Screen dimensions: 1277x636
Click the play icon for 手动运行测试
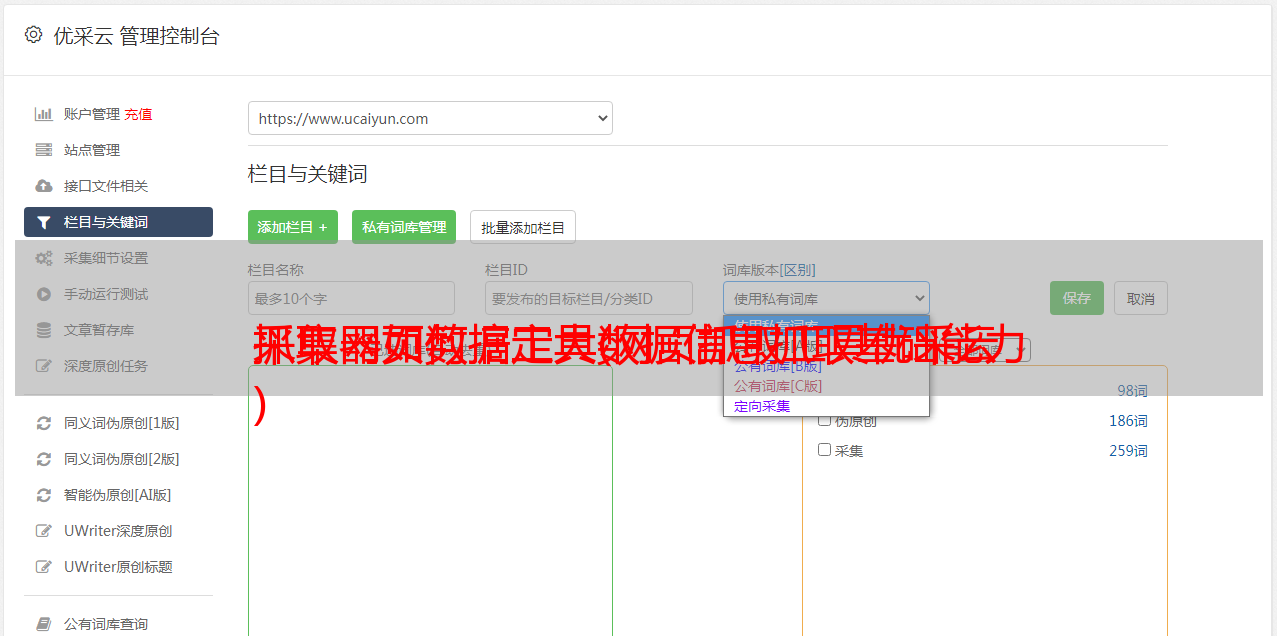point(43,294)
